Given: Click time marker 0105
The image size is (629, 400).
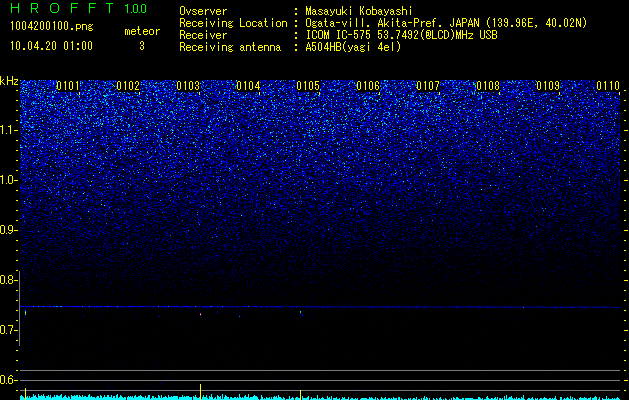Looking at the screenshot, I should click(x=308, y=86).
